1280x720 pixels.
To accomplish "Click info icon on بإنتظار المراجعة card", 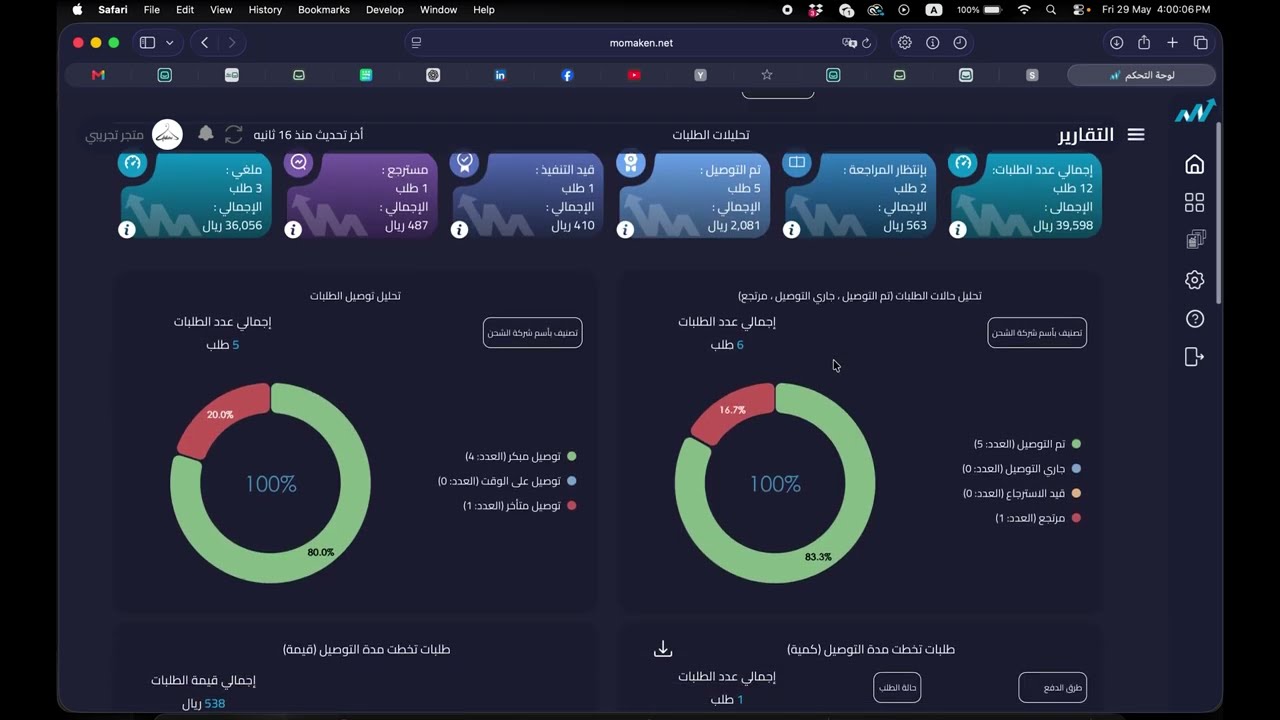I will [x=792, y=229].
